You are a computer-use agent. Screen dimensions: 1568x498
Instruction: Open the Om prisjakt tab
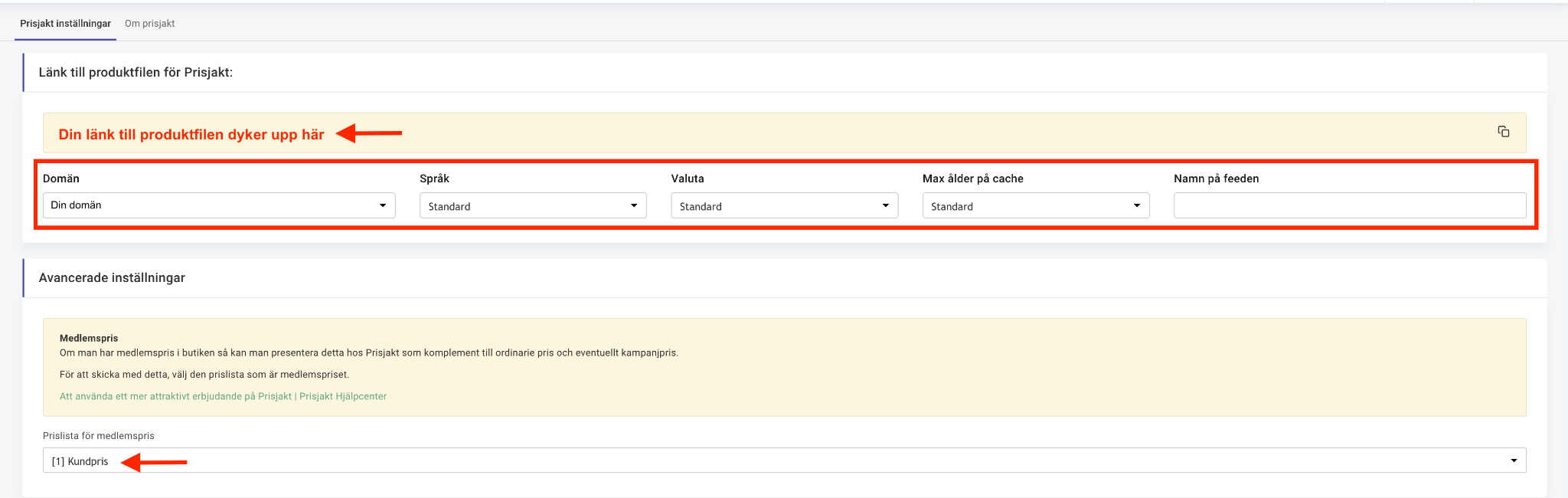[149, 24]
